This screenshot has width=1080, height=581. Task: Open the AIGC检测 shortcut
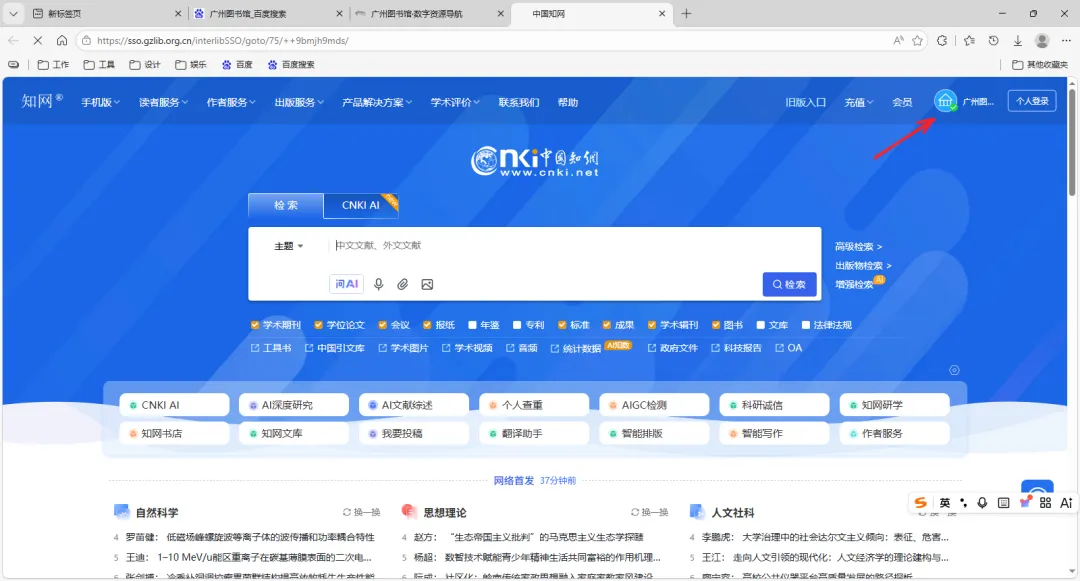click(x=654, y=405)
